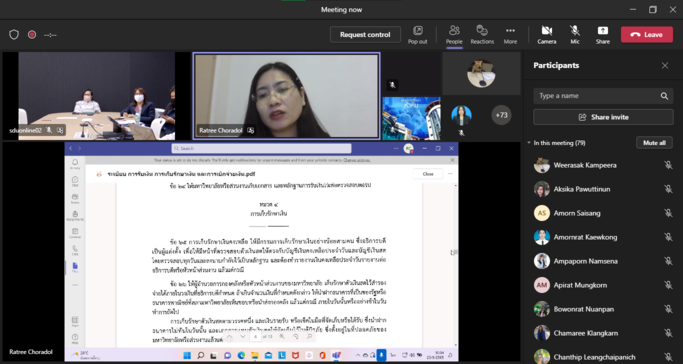Screen dimensions: 683x364
Task: Open the Share content tray
Action: point(603,34)
